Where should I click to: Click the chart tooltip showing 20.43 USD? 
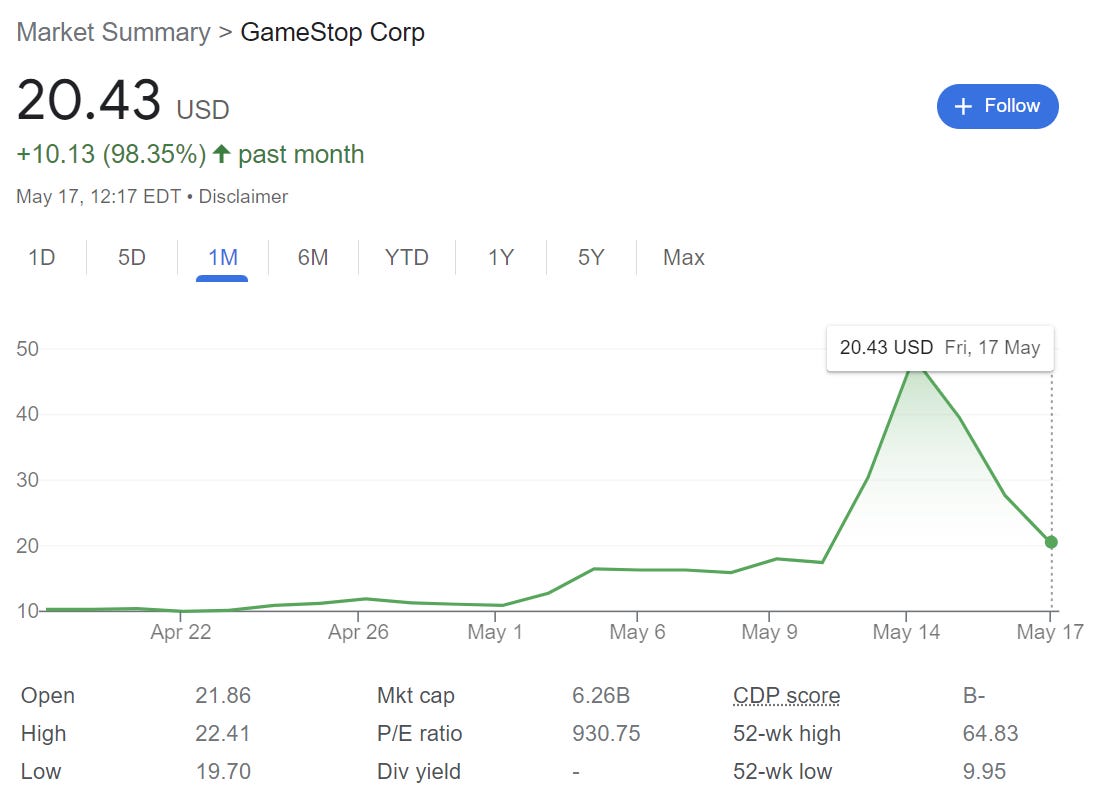click(x=939, y=348)
